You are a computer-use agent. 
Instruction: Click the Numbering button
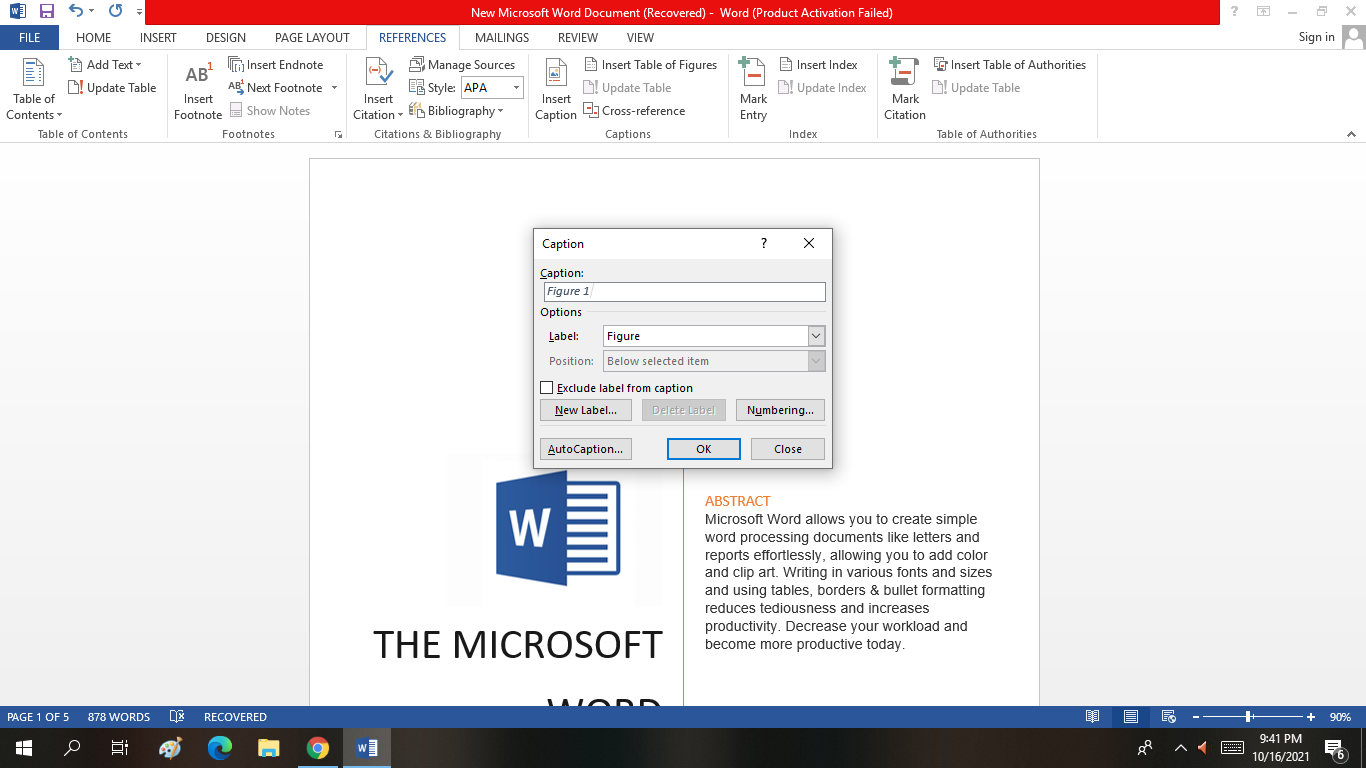(x=780, y=410)
